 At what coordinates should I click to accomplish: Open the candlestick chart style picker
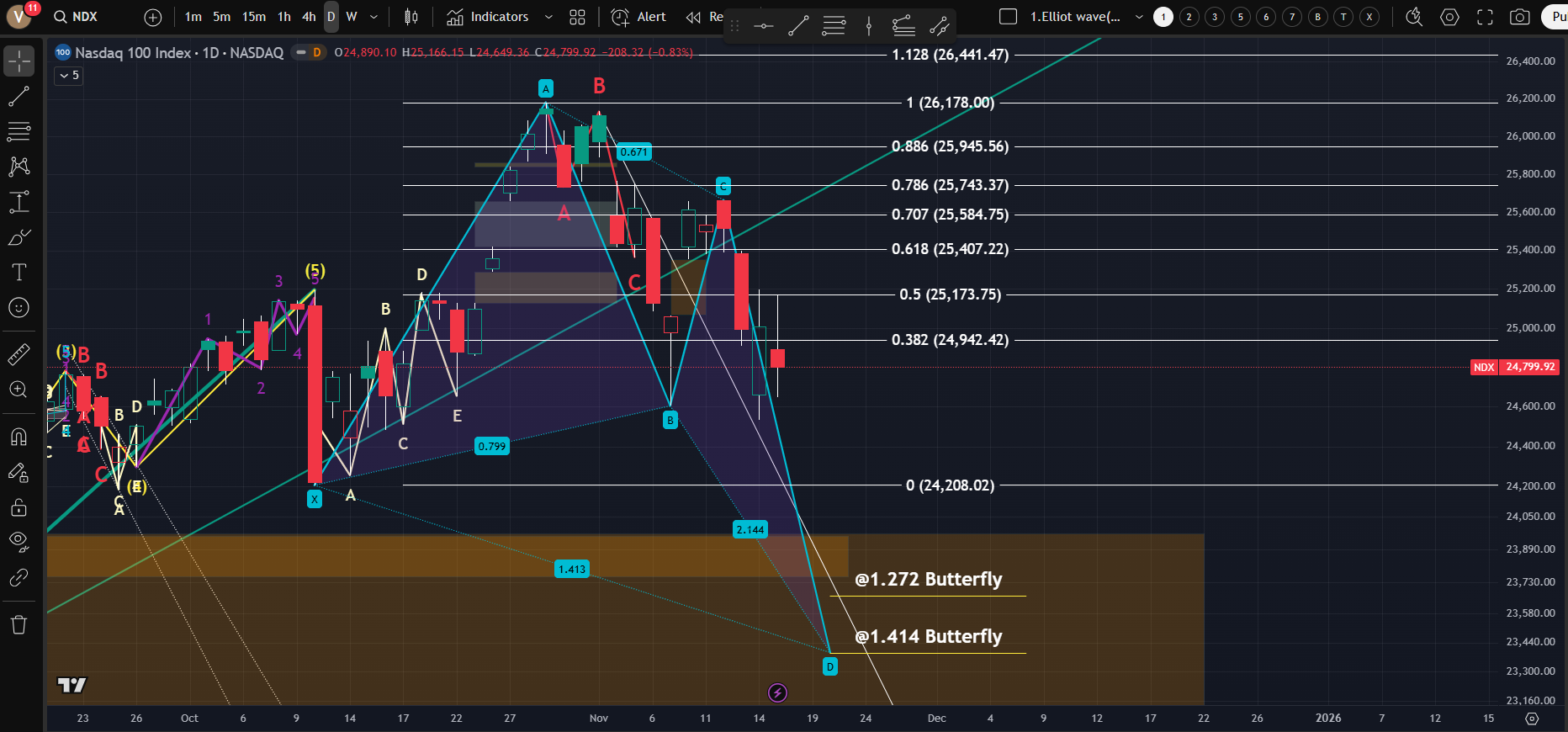411,17
